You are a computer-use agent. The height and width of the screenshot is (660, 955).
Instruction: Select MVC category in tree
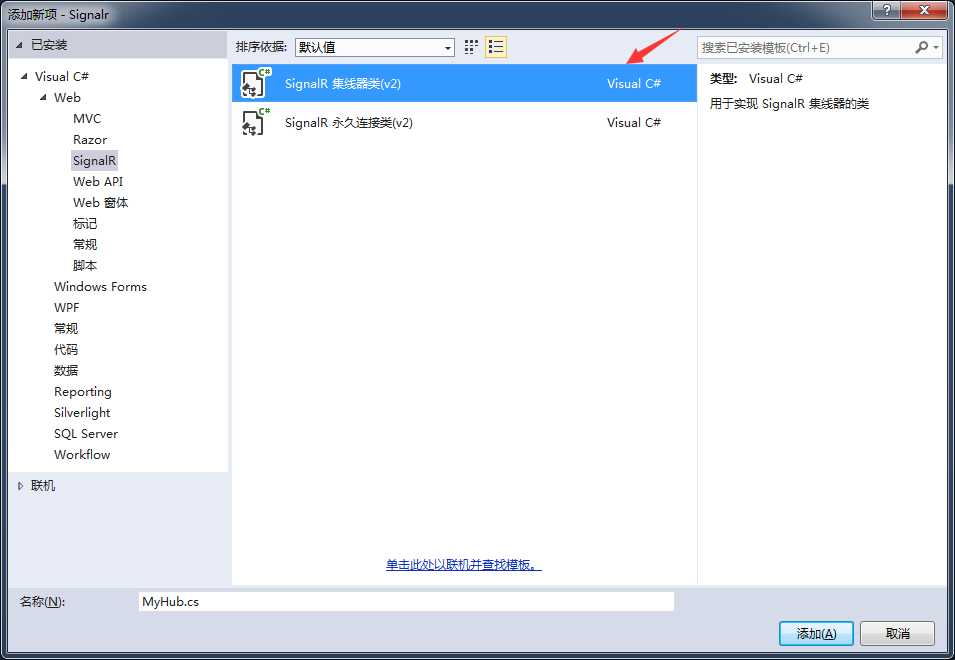(87, 119)
